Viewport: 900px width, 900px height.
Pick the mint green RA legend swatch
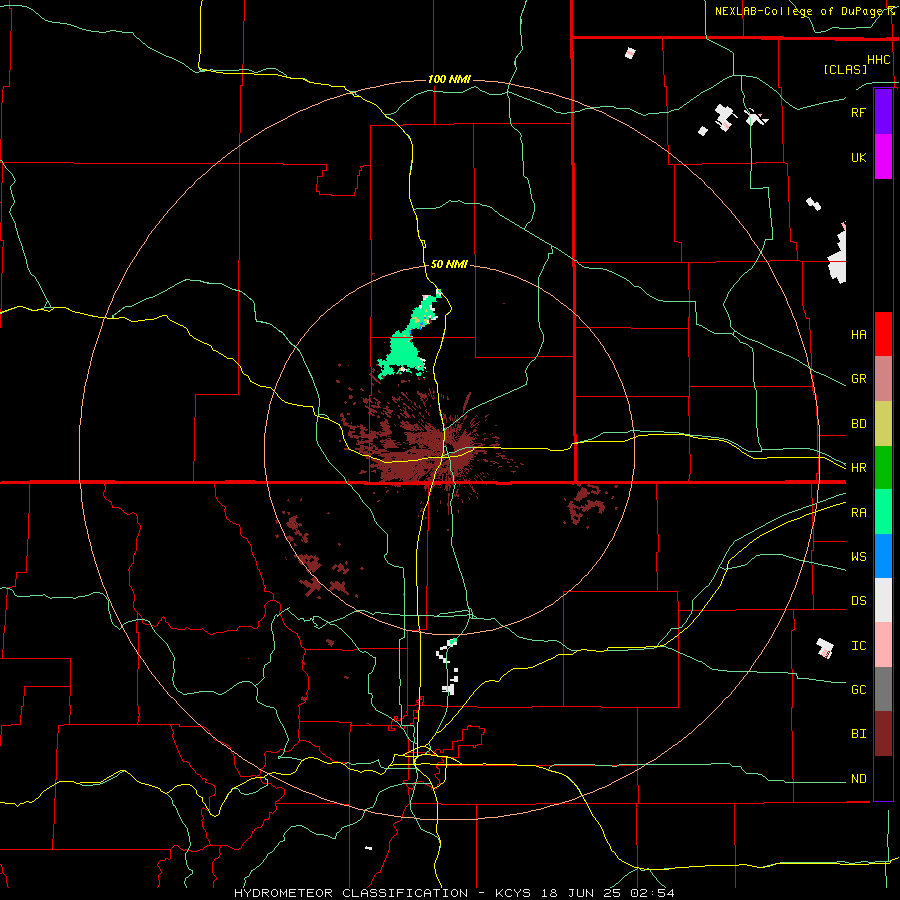point(883,512)
